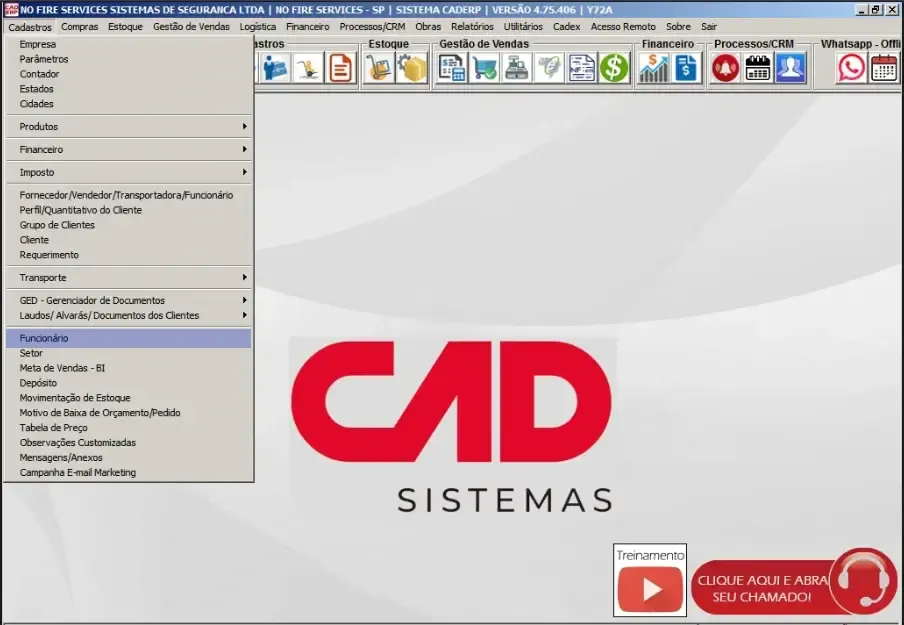The image size is (904, 625).
Task: Select Funcionário from Cadastros menu
Action: click(128, 338)
